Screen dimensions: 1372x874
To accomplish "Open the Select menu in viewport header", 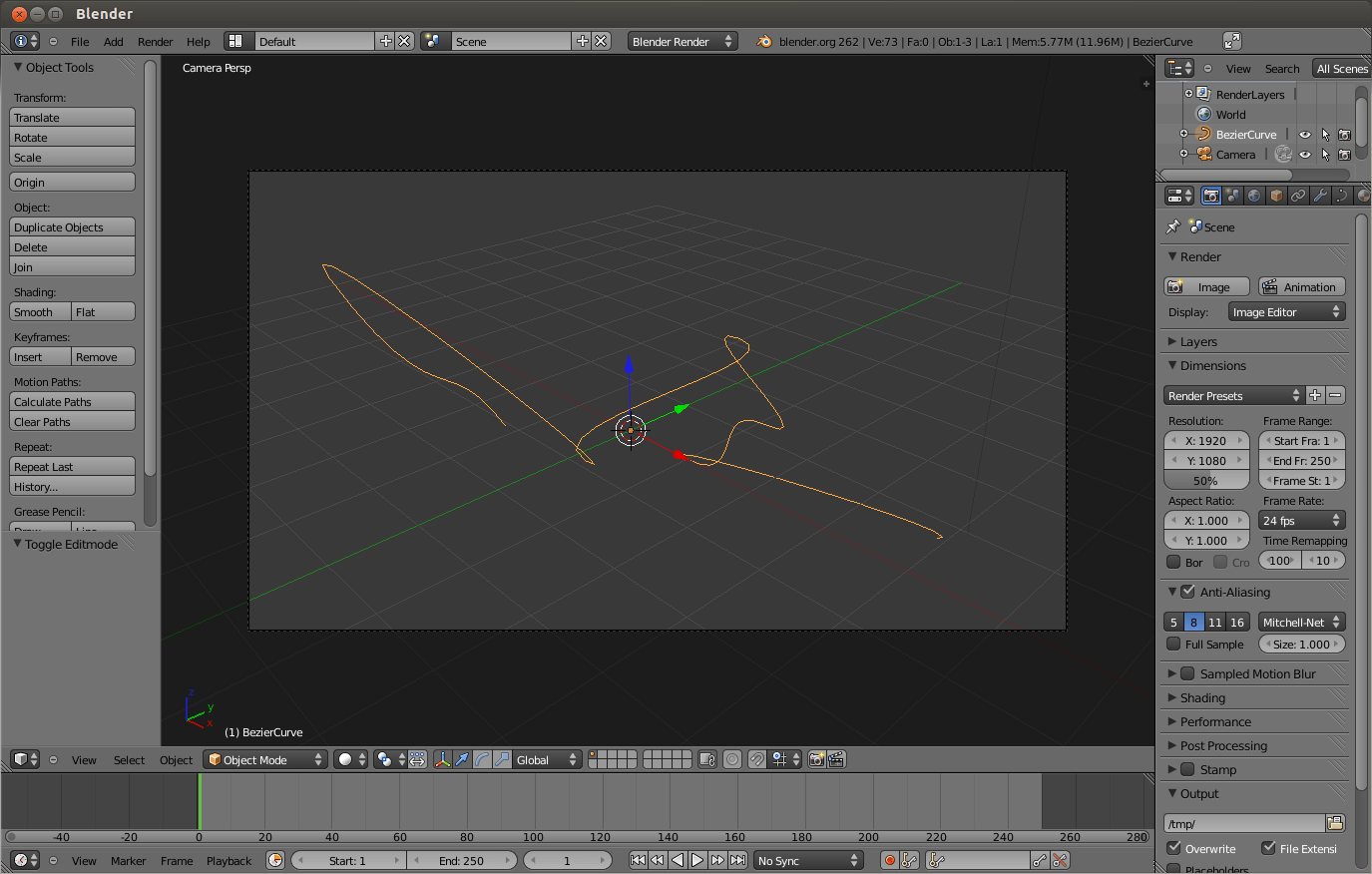I will [x=129, y=759].
